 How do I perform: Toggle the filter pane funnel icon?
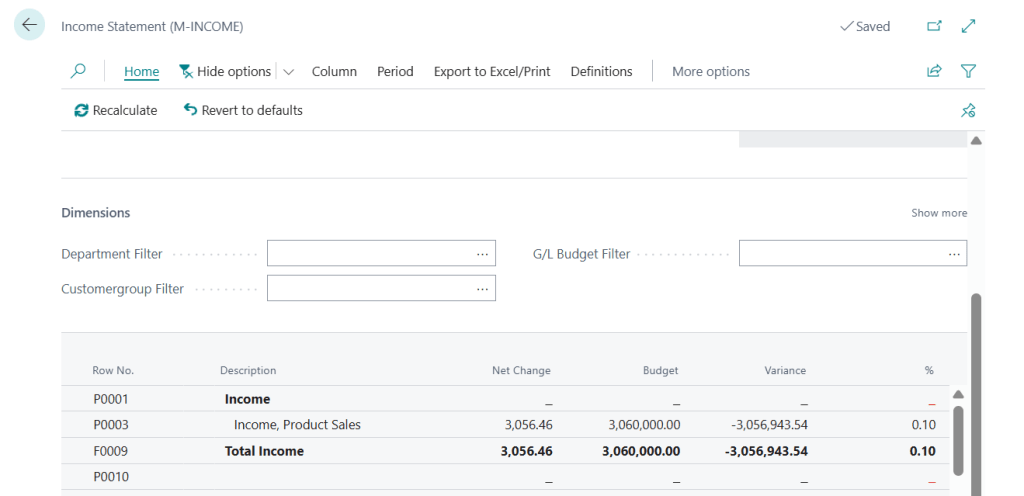[x=968, y=71]
